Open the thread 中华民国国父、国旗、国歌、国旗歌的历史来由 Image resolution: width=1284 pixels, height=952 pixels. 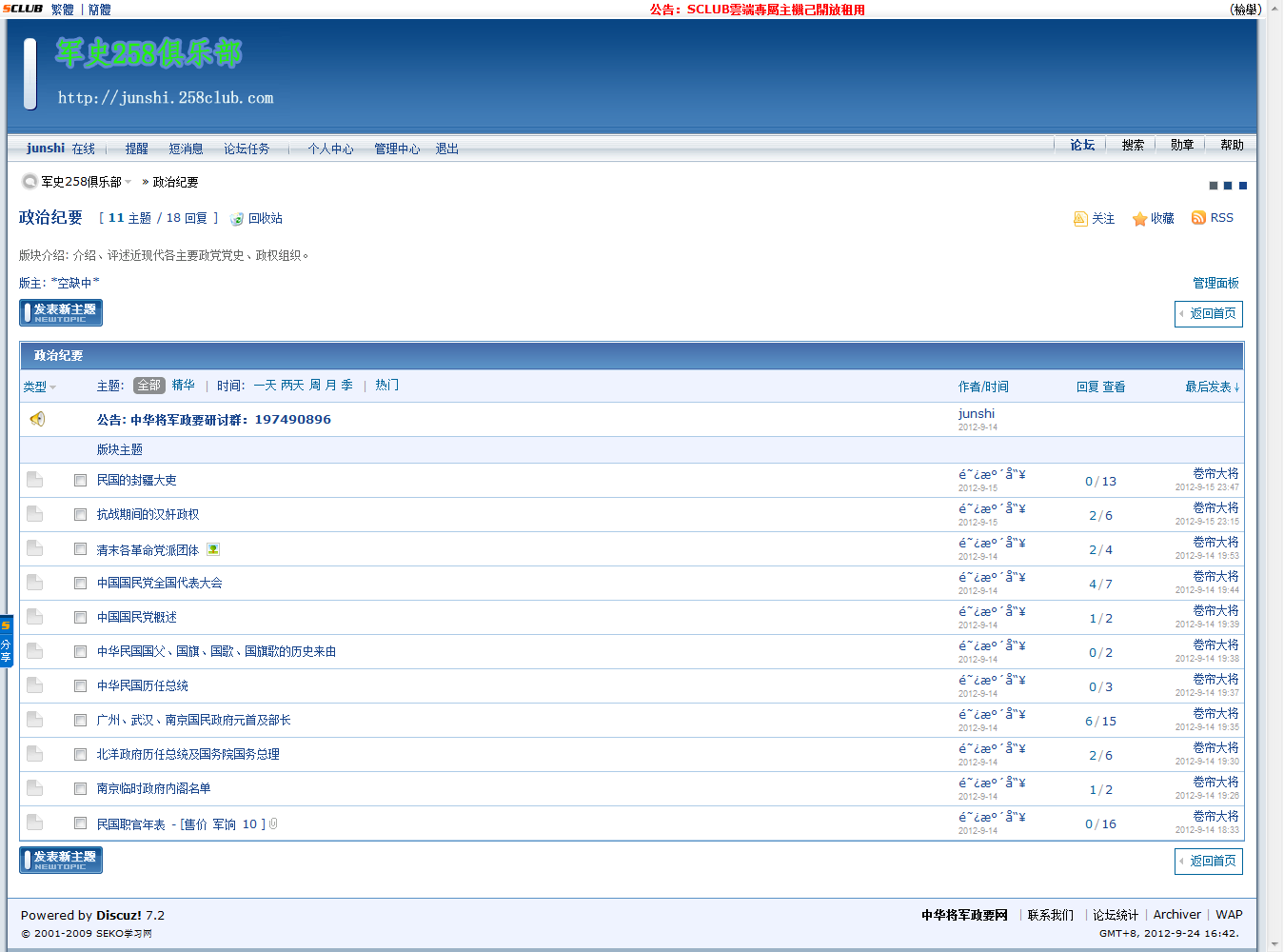[216, 651]
